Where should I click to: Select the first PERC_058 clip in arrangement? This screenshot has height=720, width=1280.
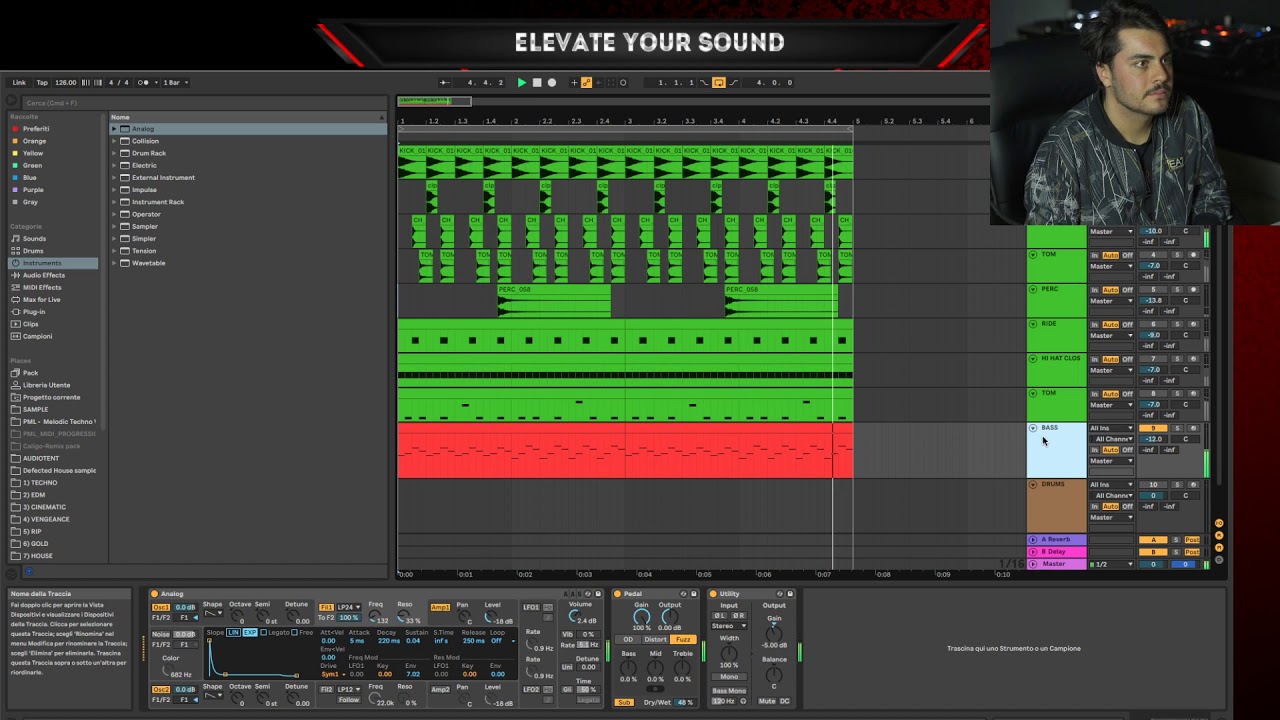tap(554, 300)
